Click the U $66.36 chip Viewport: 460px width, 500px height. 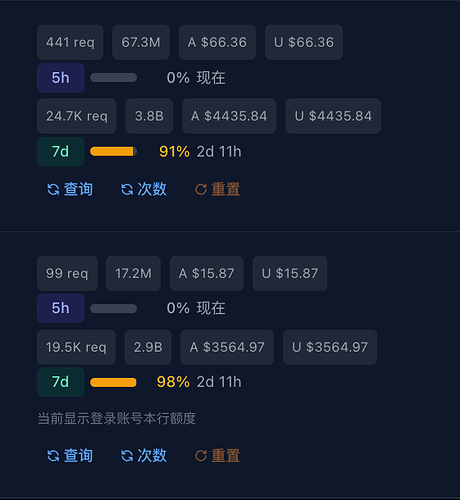click(x=304, y=42)
